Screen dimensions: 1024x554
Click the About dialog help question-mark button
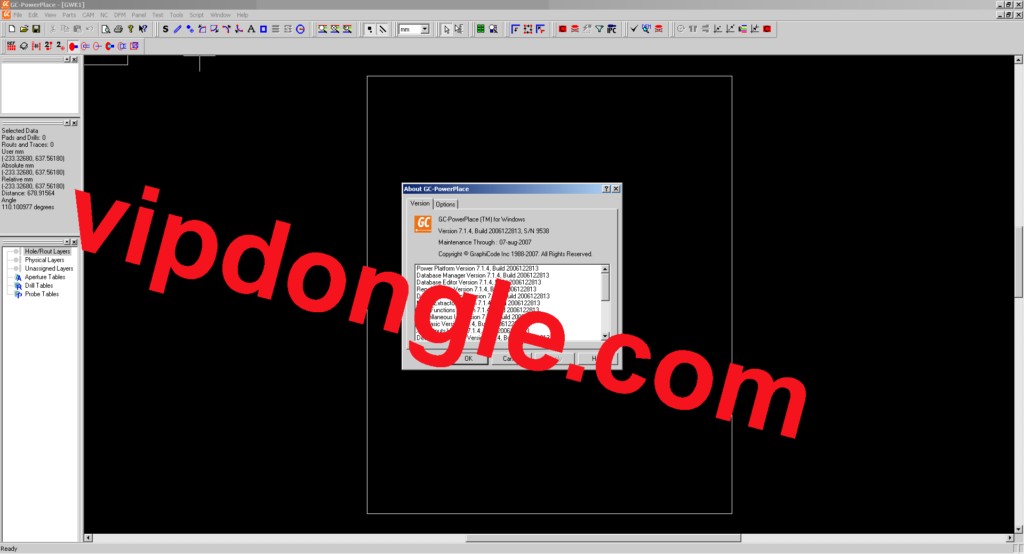(607, 188)
